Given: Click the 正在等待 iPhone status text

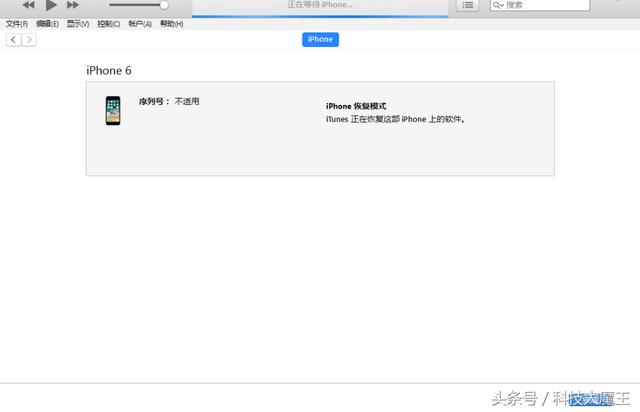Looking at the screenshot, I should [x=320, y=5].
